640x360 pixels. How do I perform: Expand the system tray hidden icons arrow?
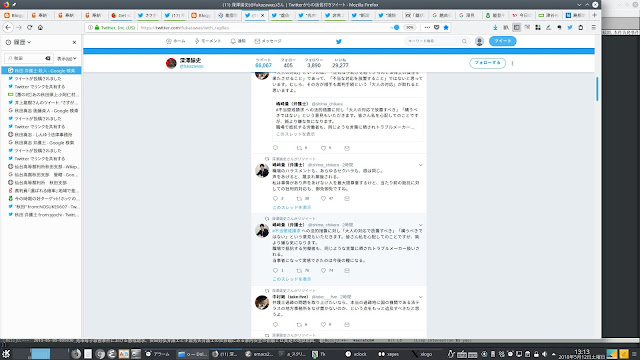(553, 354)
